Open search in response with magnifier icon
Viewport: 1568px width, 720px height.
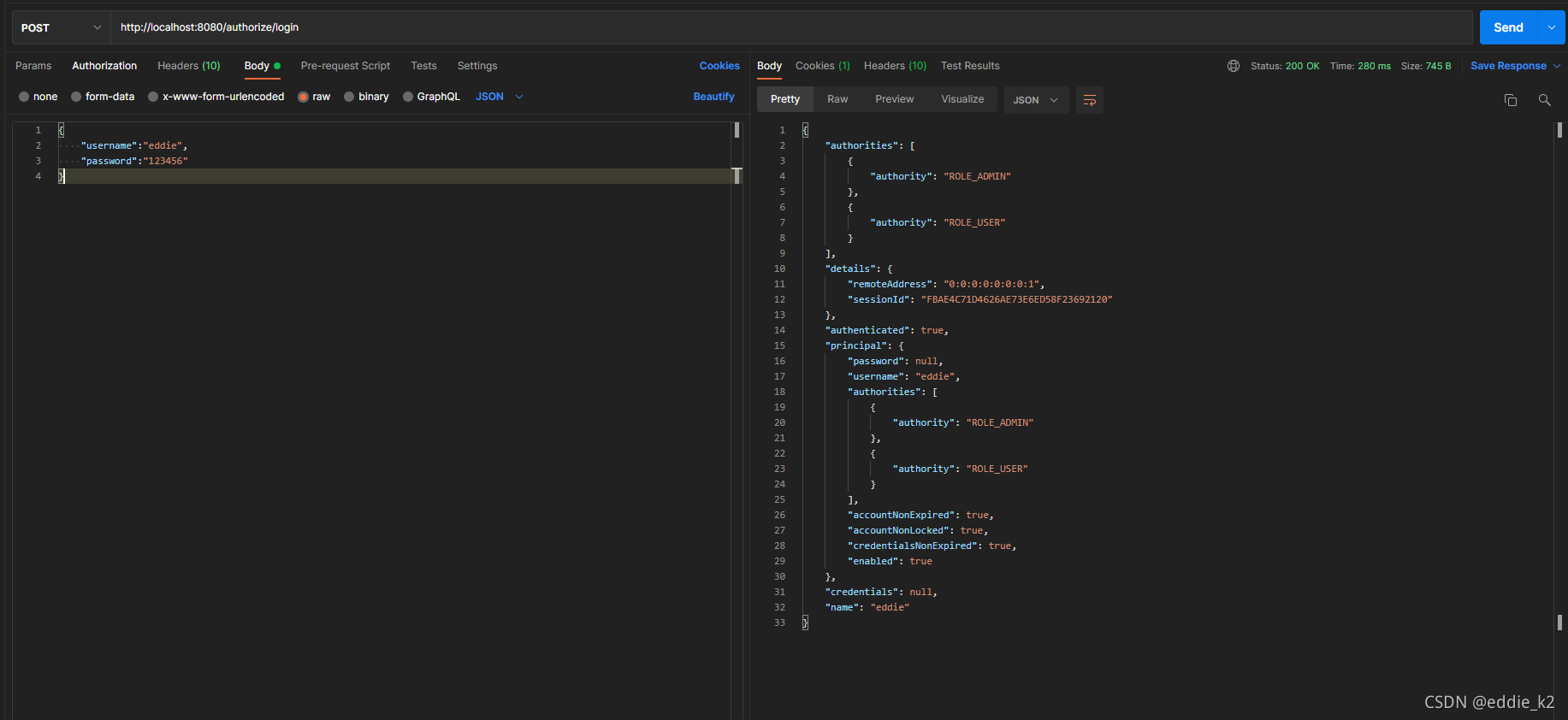tap(1544, 100)
